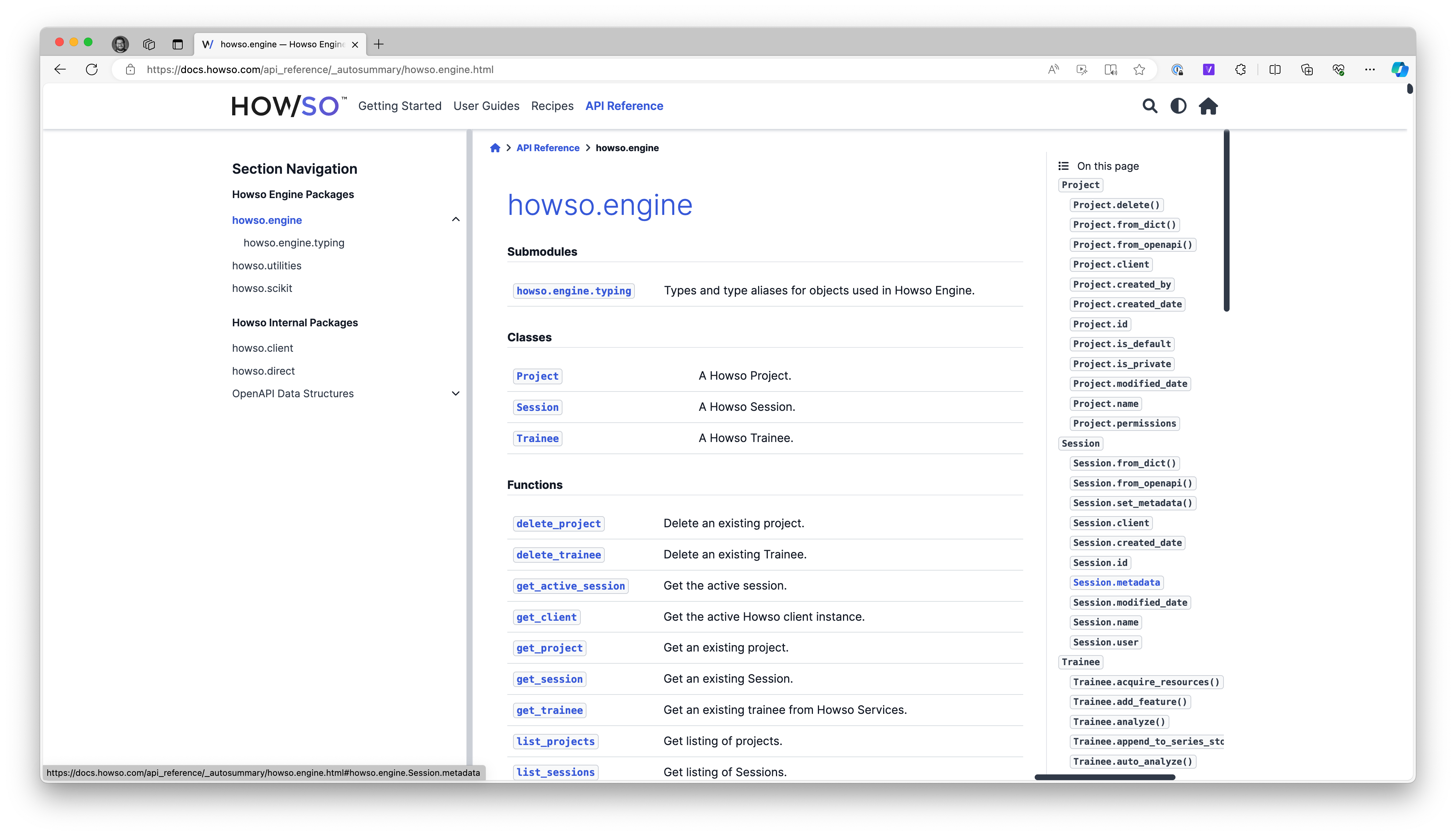1456x836 pixels.
Task: Open the Getting Started nav tab
Action: click(399, 106)
